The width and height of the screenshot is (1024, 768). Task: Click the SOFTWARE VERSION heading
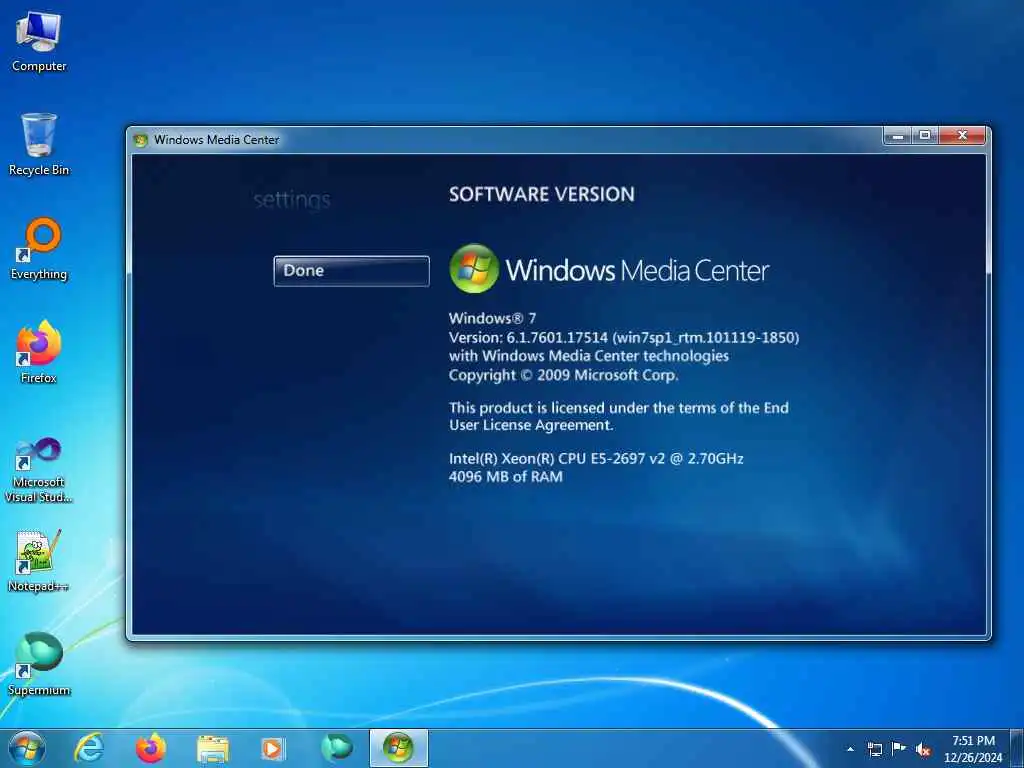(x=541, y=195)
